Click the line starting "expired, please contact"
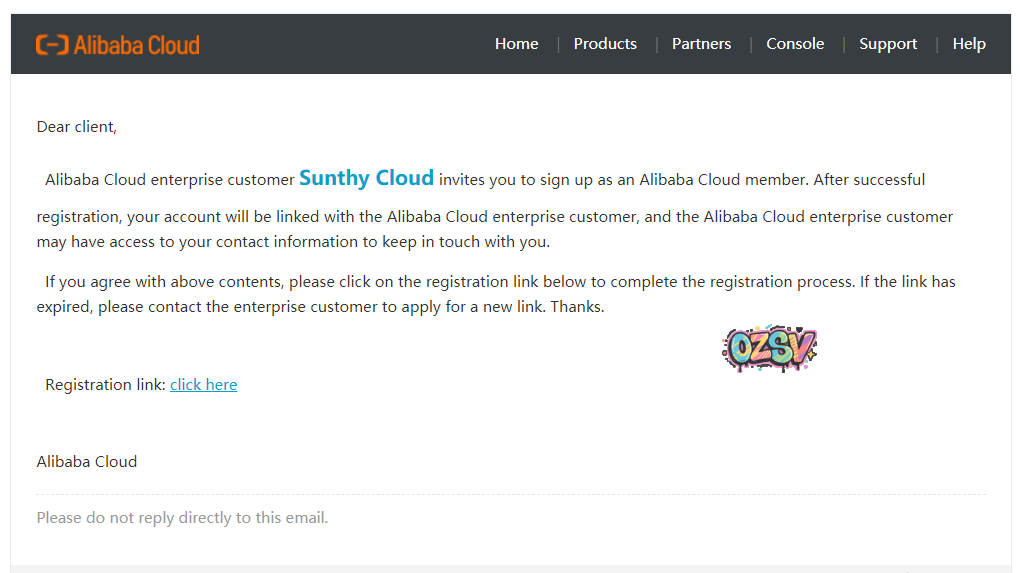The width and height of the screenshot is (1020, 573). pyautogui.click(x=320, y=307)
